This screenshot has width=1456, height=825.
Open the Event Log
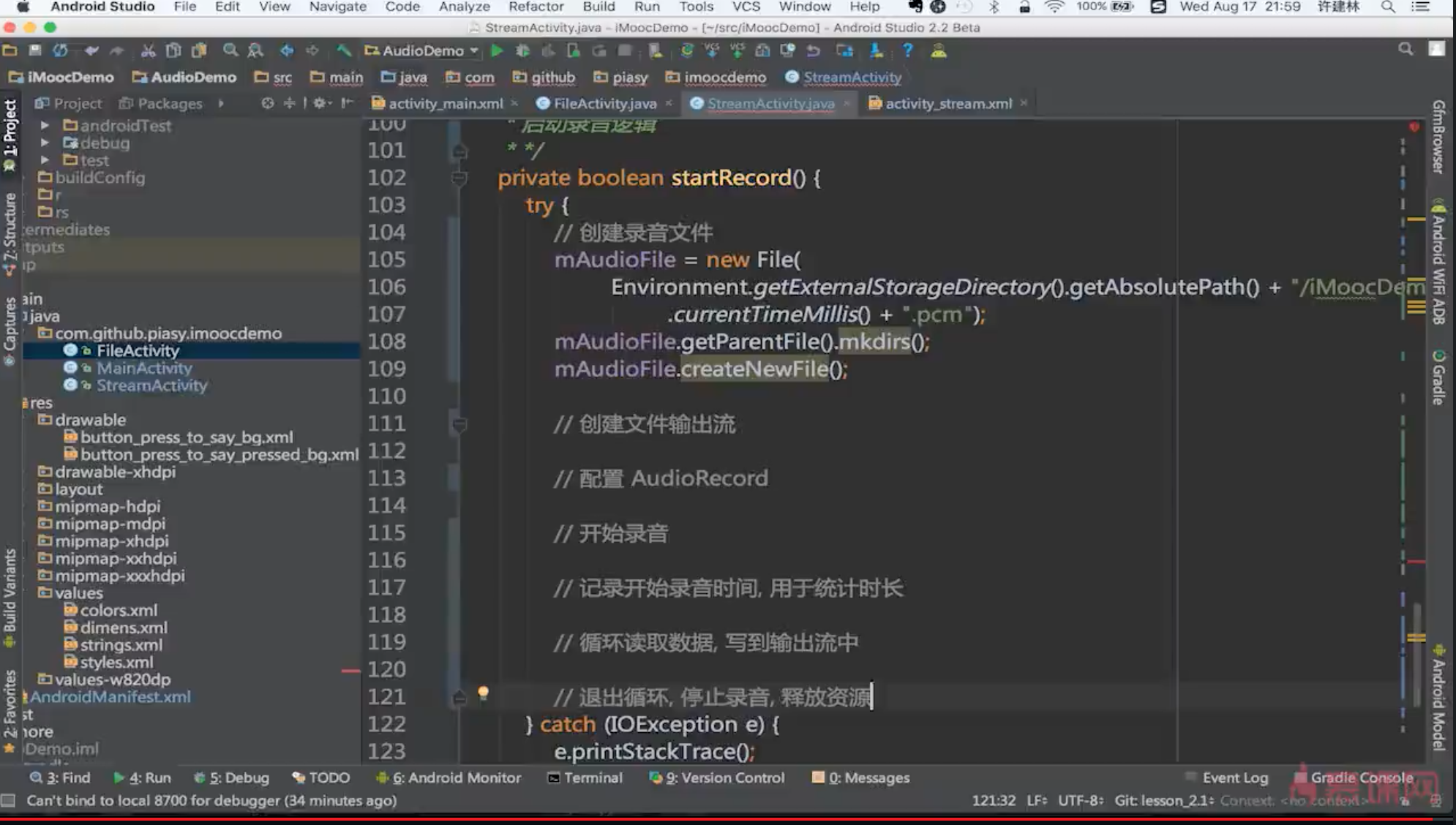(x=1234, y=777)
